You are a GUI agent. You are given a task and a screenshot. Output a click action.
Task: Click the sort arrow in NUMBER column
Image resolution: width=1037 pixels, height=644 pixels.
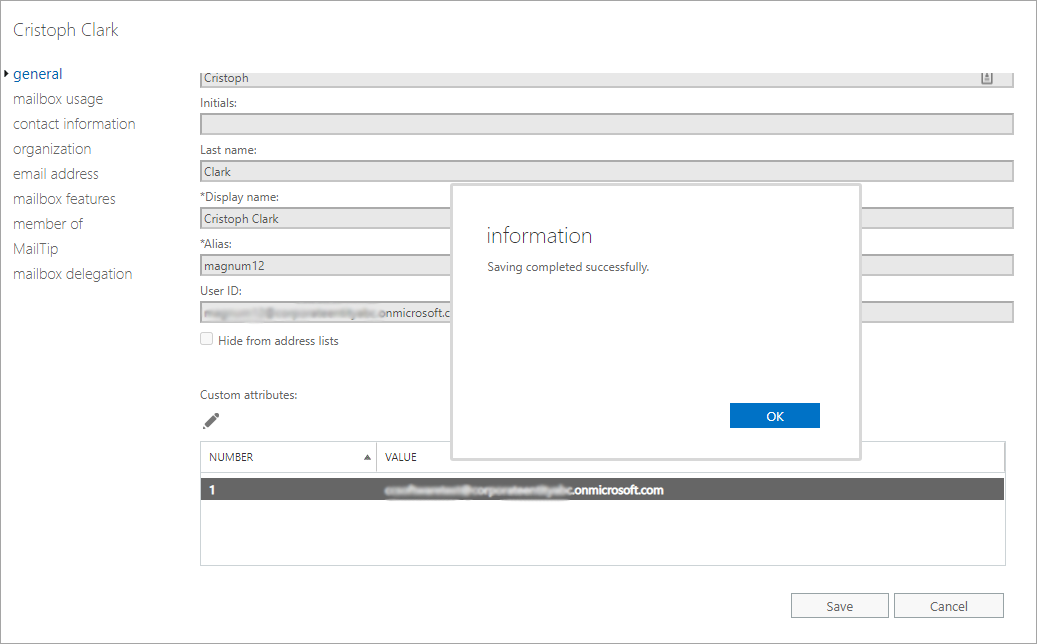coord(366,457)
